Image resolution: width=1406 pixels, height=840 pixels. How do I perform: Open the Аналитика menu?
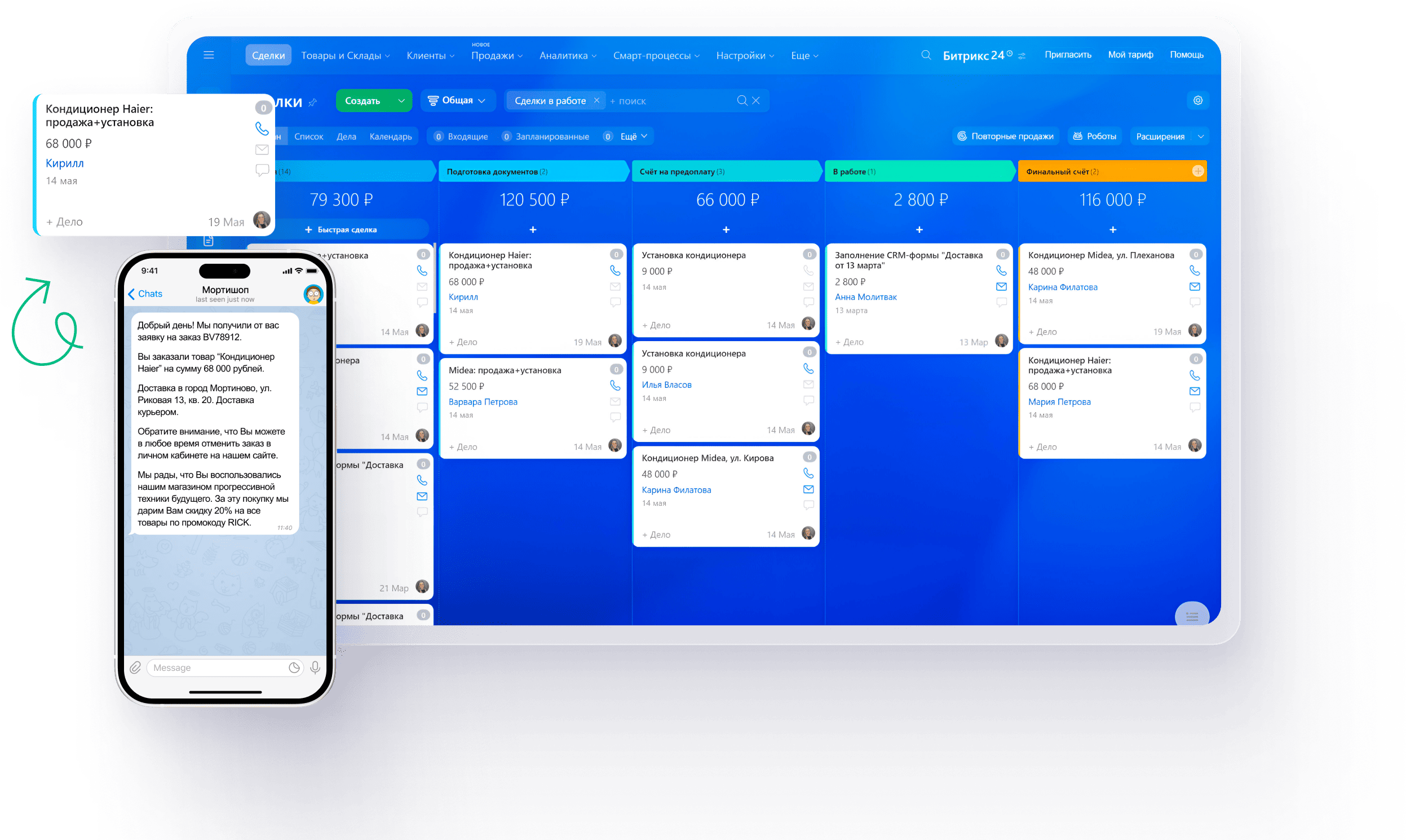(x=567, y=55)
